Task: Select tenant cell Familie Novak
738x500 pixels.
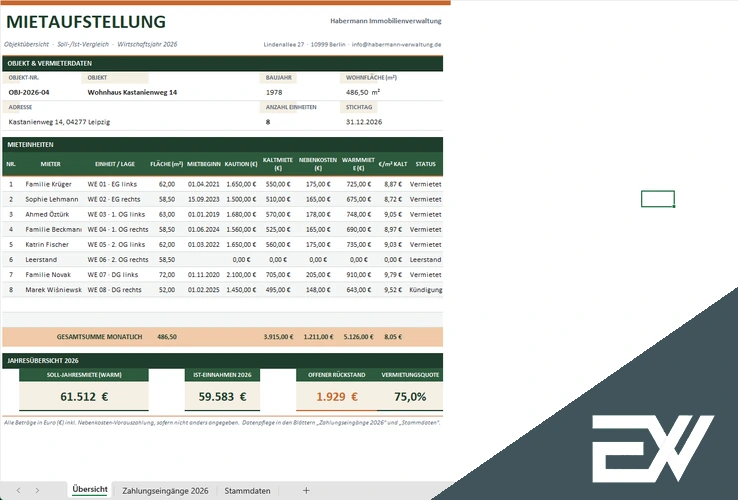Action: click(x=48, y=274)
